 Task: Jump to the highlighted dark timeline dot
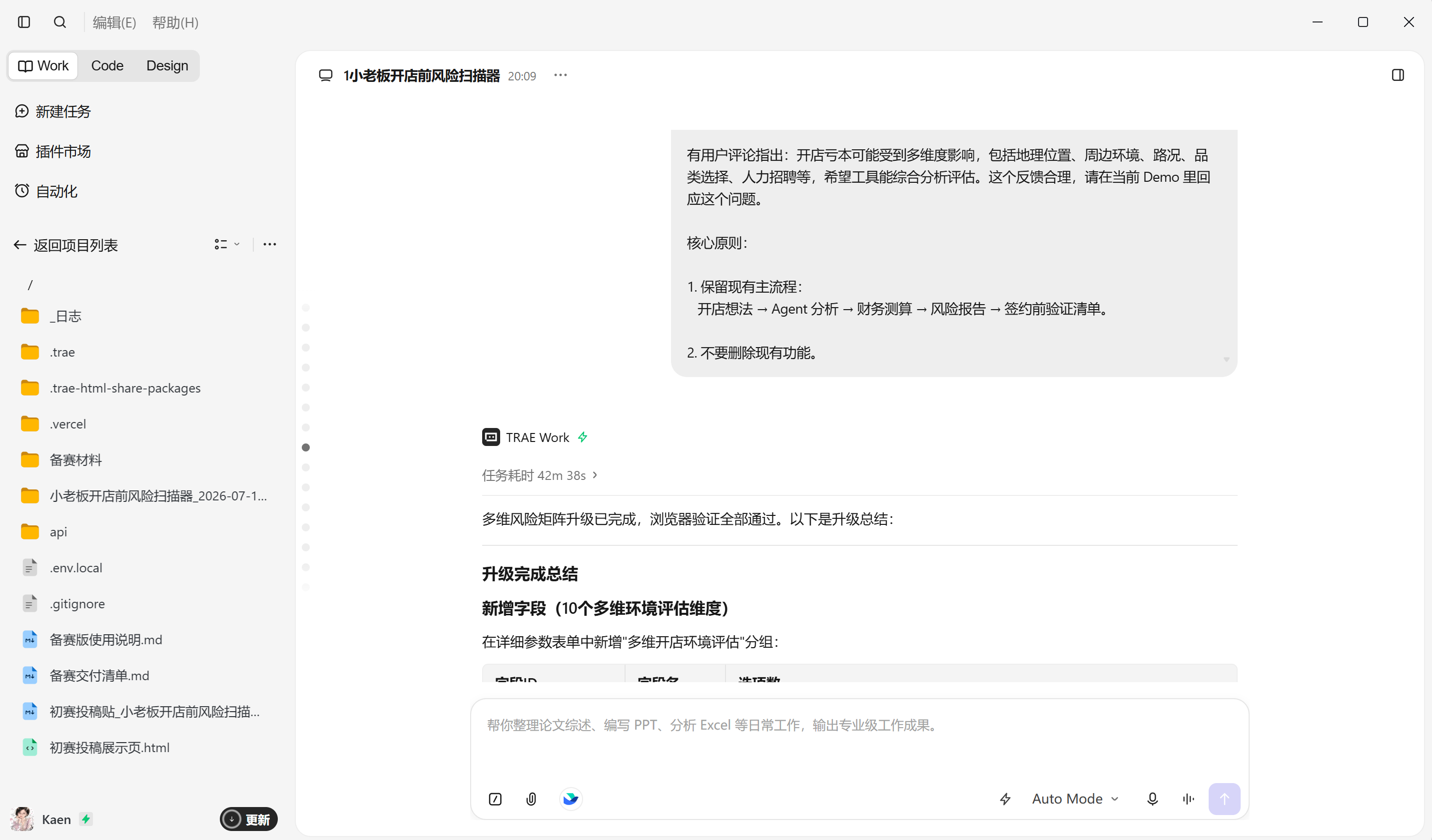click(306, 447)
